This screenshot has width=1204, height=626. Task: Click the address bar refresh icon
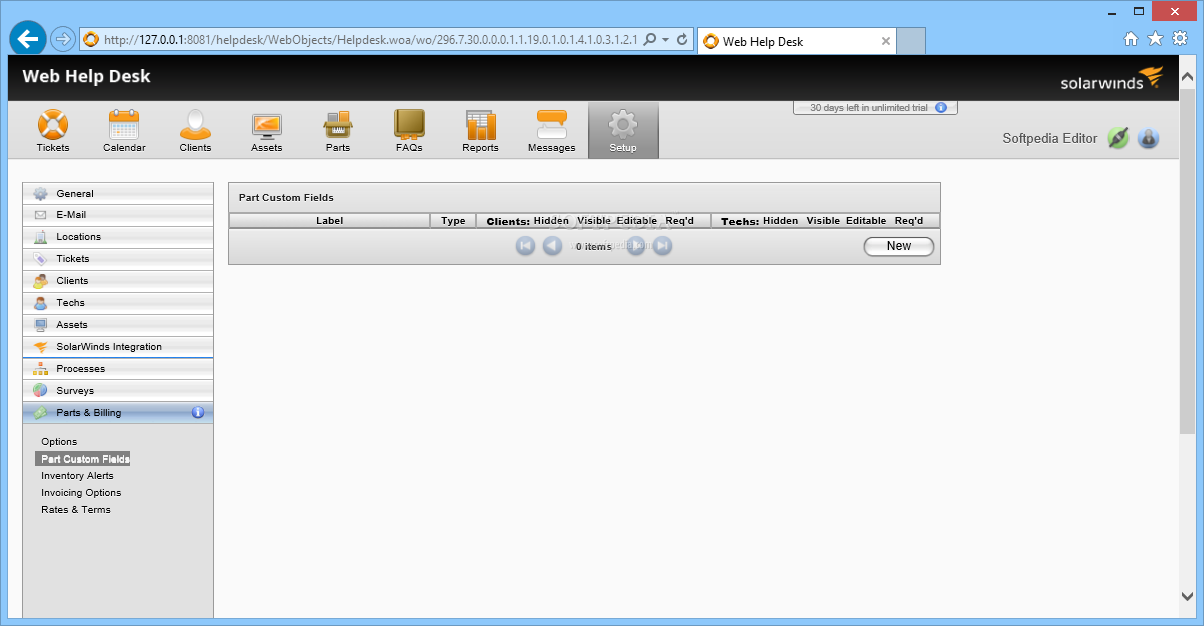(x=682, y=40)
